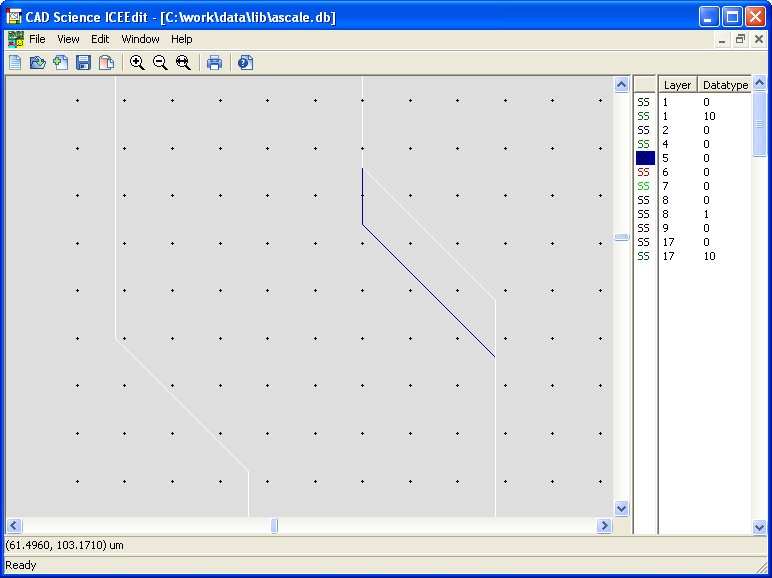
Task: Select layer number 2 in the list
Action: [x=666, y=130]
